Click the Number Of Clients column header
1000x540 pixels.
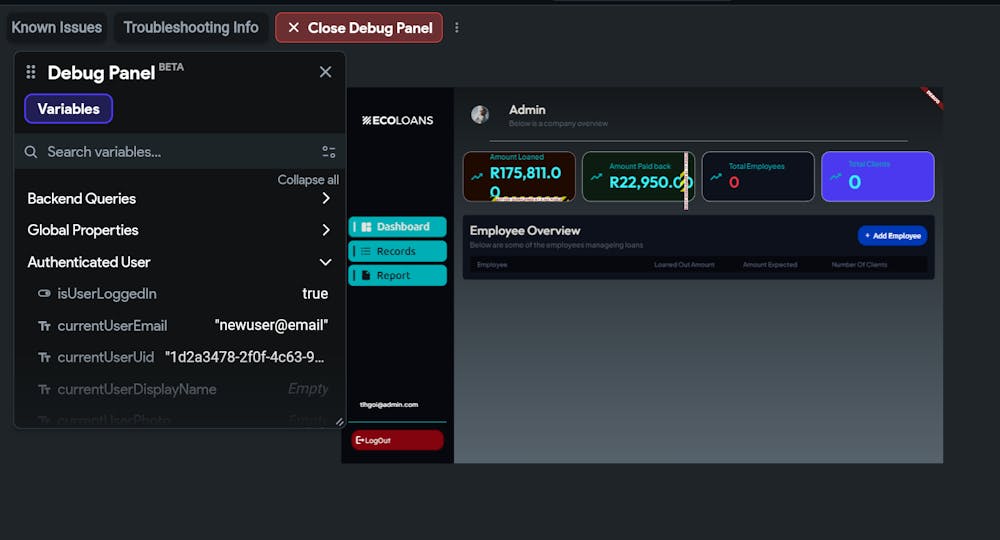tap(859, 265)
